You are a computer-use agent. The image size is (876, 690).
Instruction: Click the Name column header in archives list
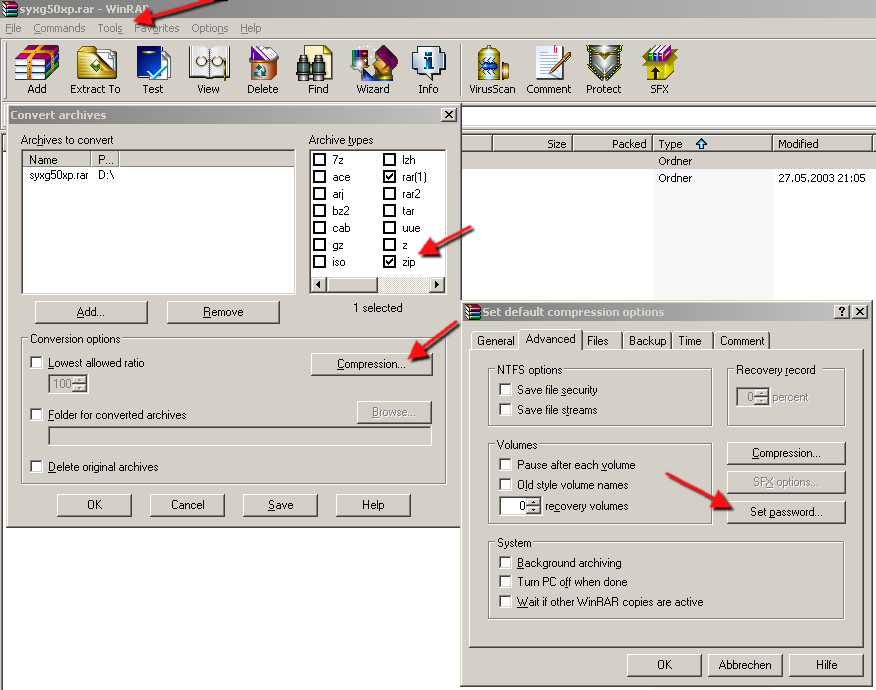(58, 160)
